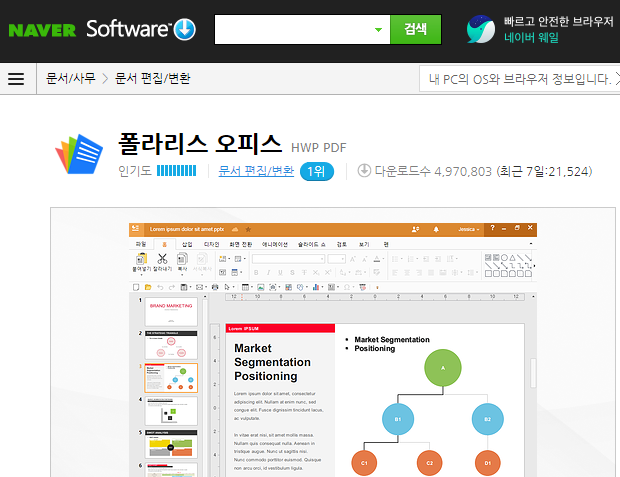Open the 네이버 웨일 link

click(x=531, y=38)
